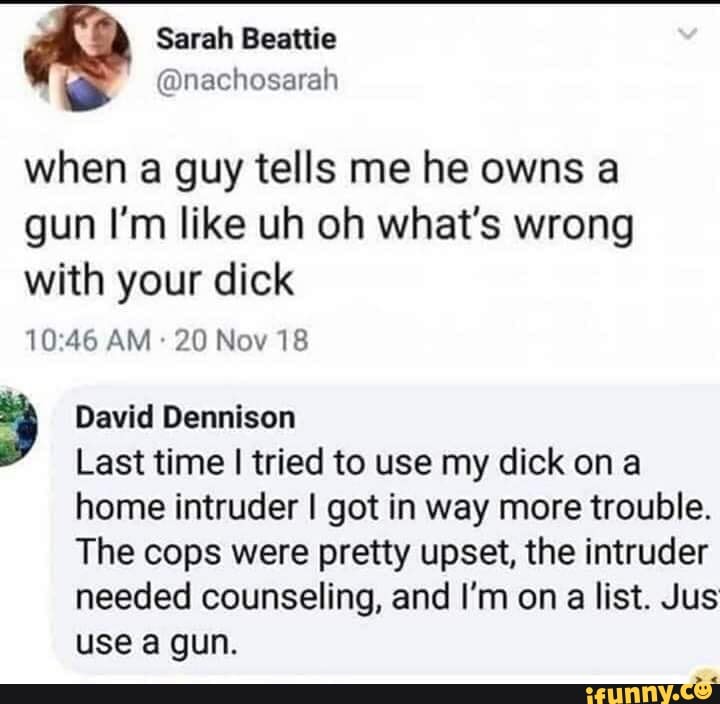Open David Dennison's round avatar
The width and height of the screenshot is (720, 704).
16,426
